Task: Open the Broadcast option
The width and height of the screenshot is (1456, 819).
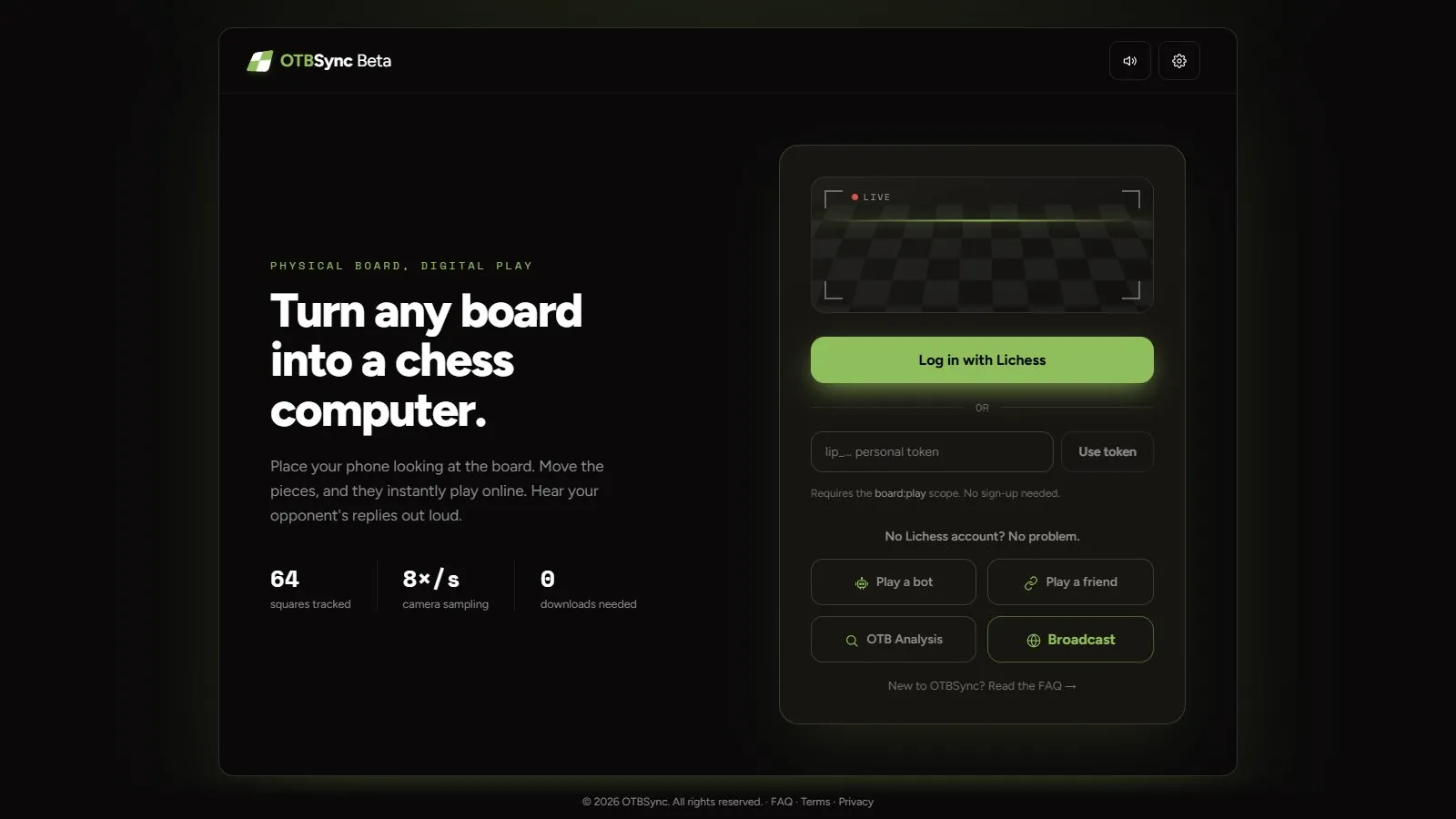Action: click(x=1070, y=640)
